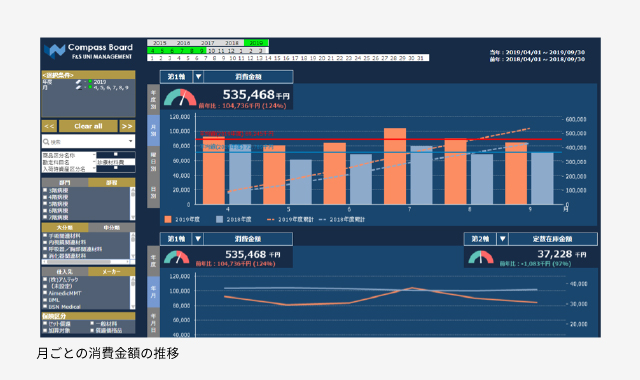This screenshot has height=380, width=640.
Task: Click the gauge icon beside top 535,468 total
Action: click(x=180, y=98)
